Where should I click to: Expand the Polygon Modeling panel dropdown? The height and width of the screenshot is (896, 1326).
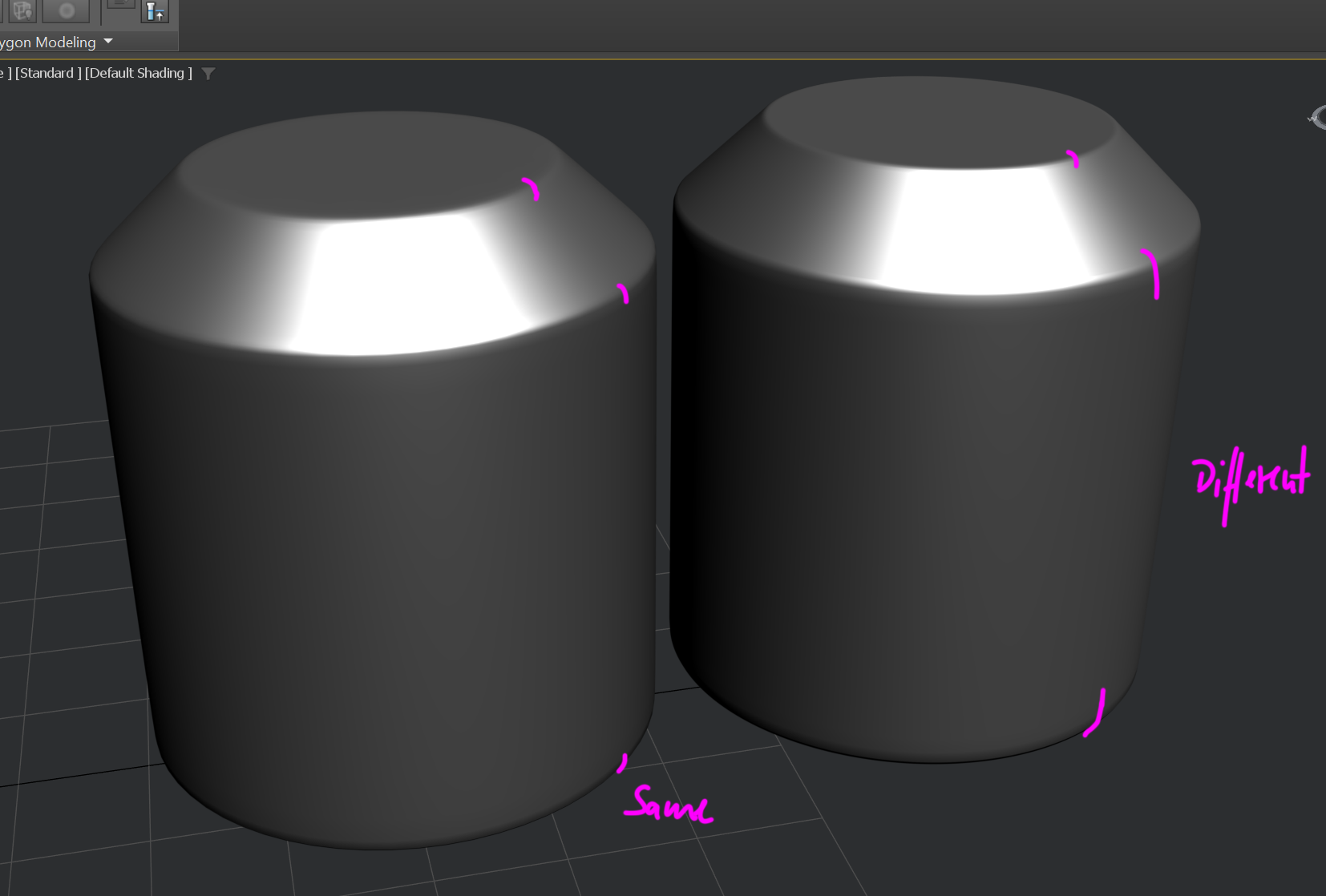tap(108, 41)
